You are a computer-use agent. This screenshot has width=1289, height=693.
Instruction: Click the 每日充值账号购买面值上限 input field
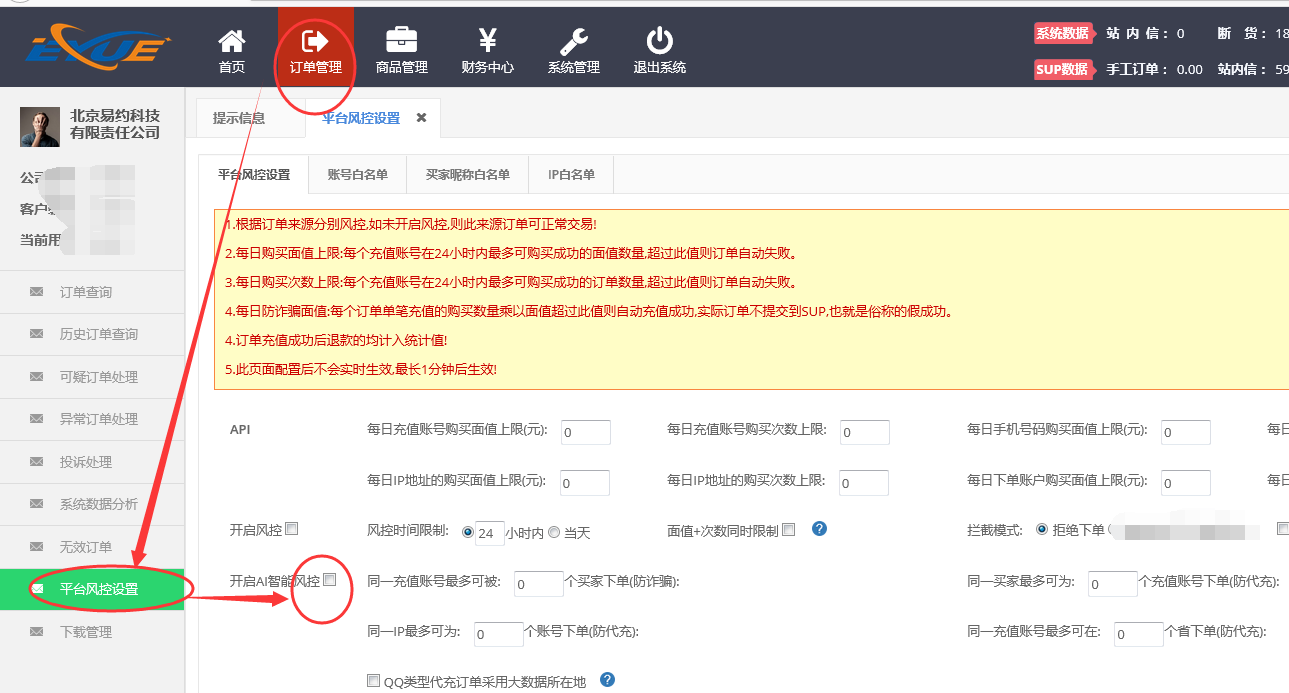(x=584, y=432)
